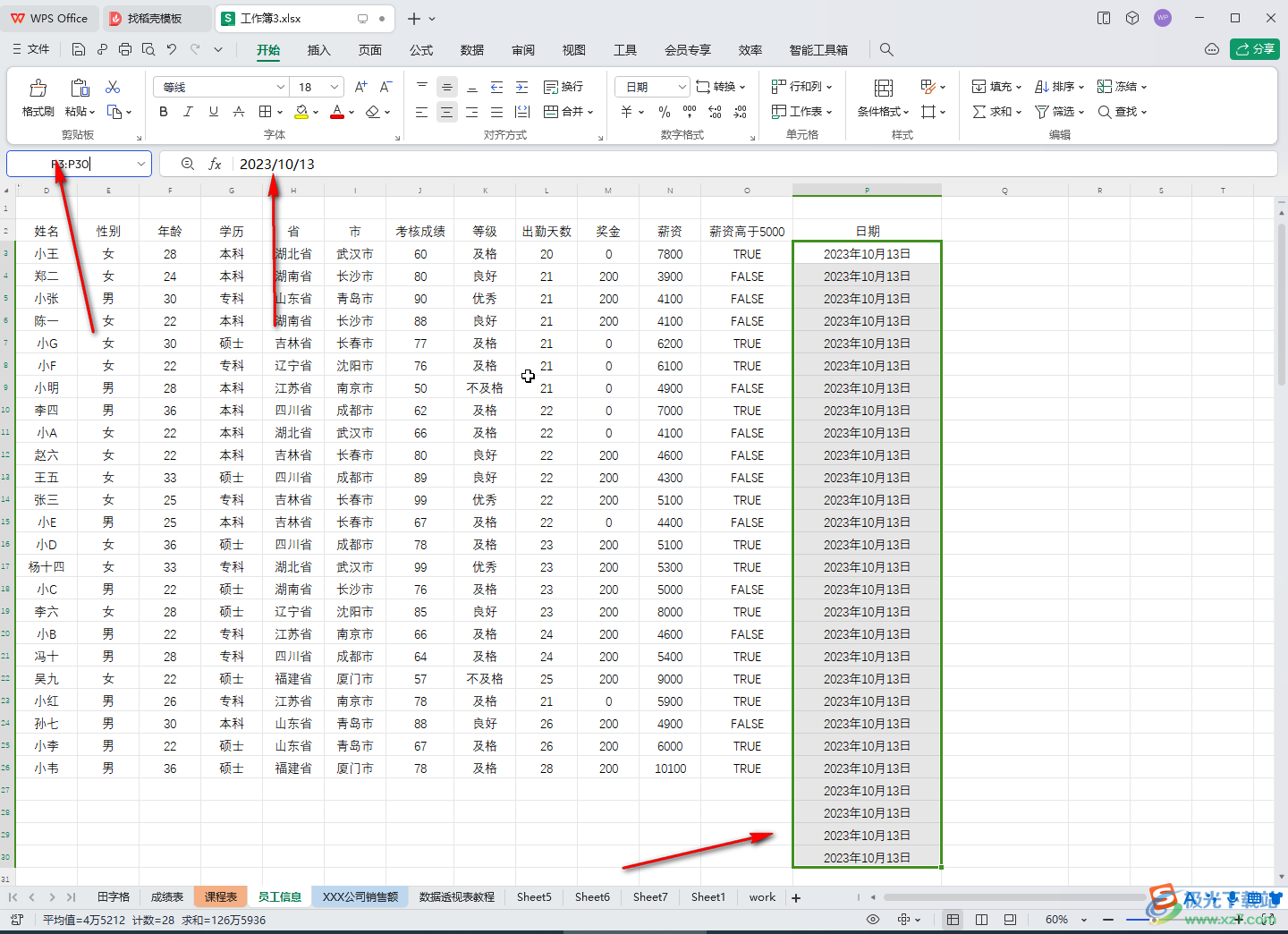Align text left horizontally

click(422, 112)
